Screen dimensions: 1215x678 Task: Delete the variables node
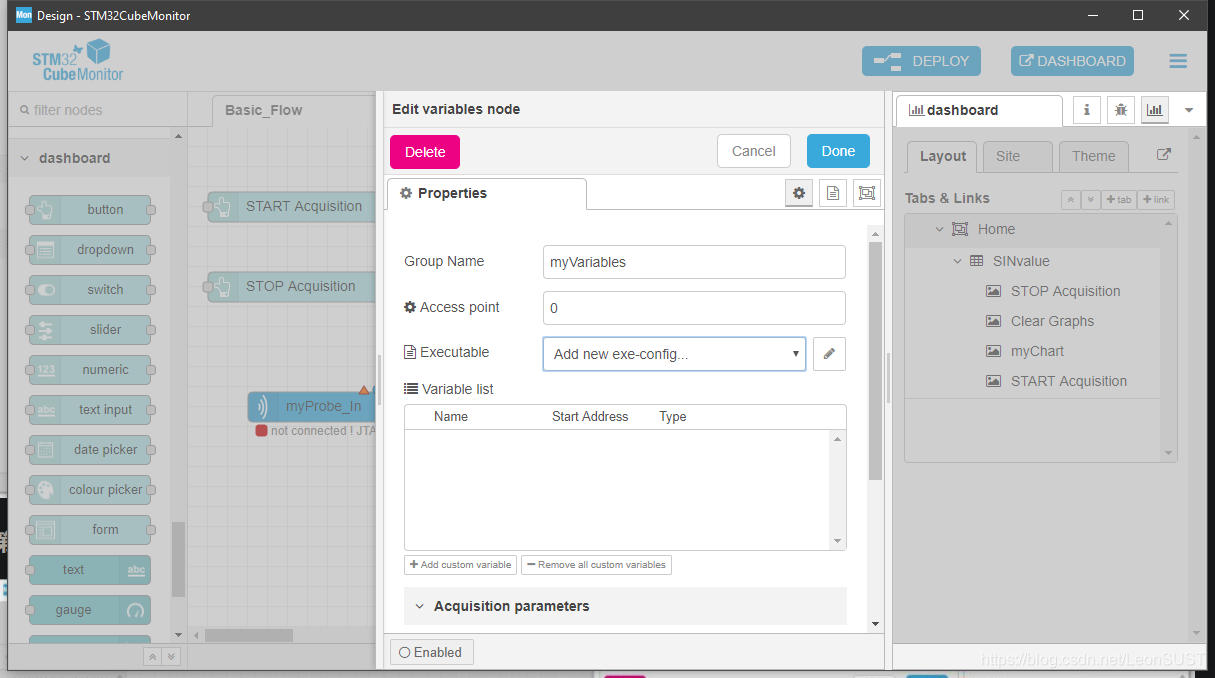[425, 152]
